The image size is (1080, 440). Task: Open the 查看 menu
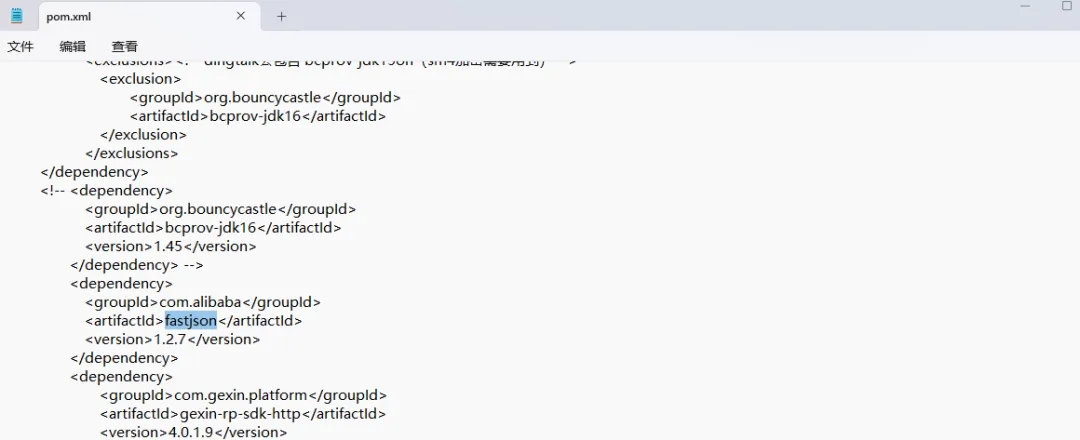click(x=125, y=47)
